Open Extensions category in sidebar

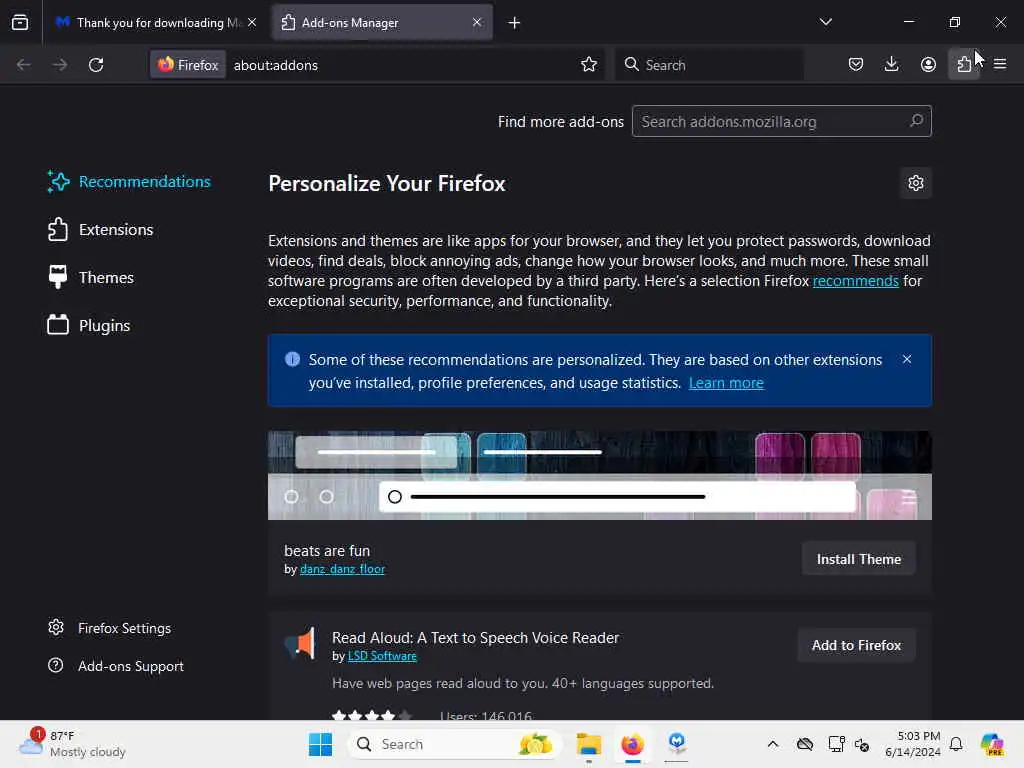pyautogui.click(x=100, y=230)
